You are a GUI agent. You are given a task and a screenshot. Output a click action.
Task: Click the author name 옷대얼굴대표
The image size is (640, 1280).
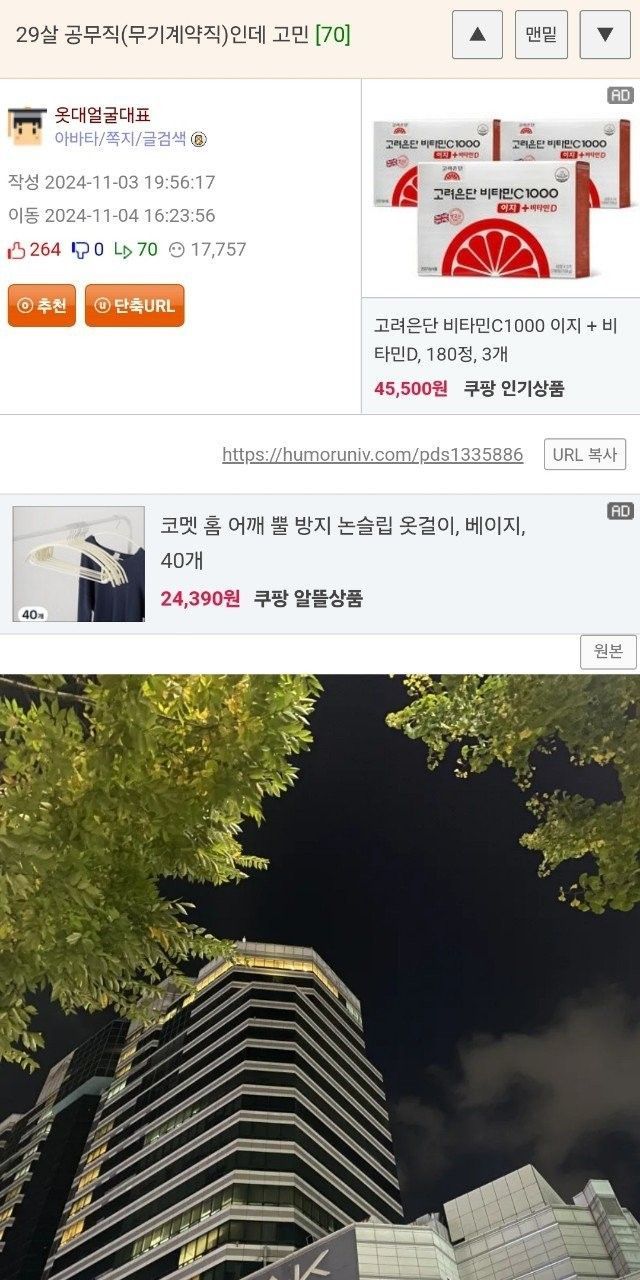[x=102, y=115]
